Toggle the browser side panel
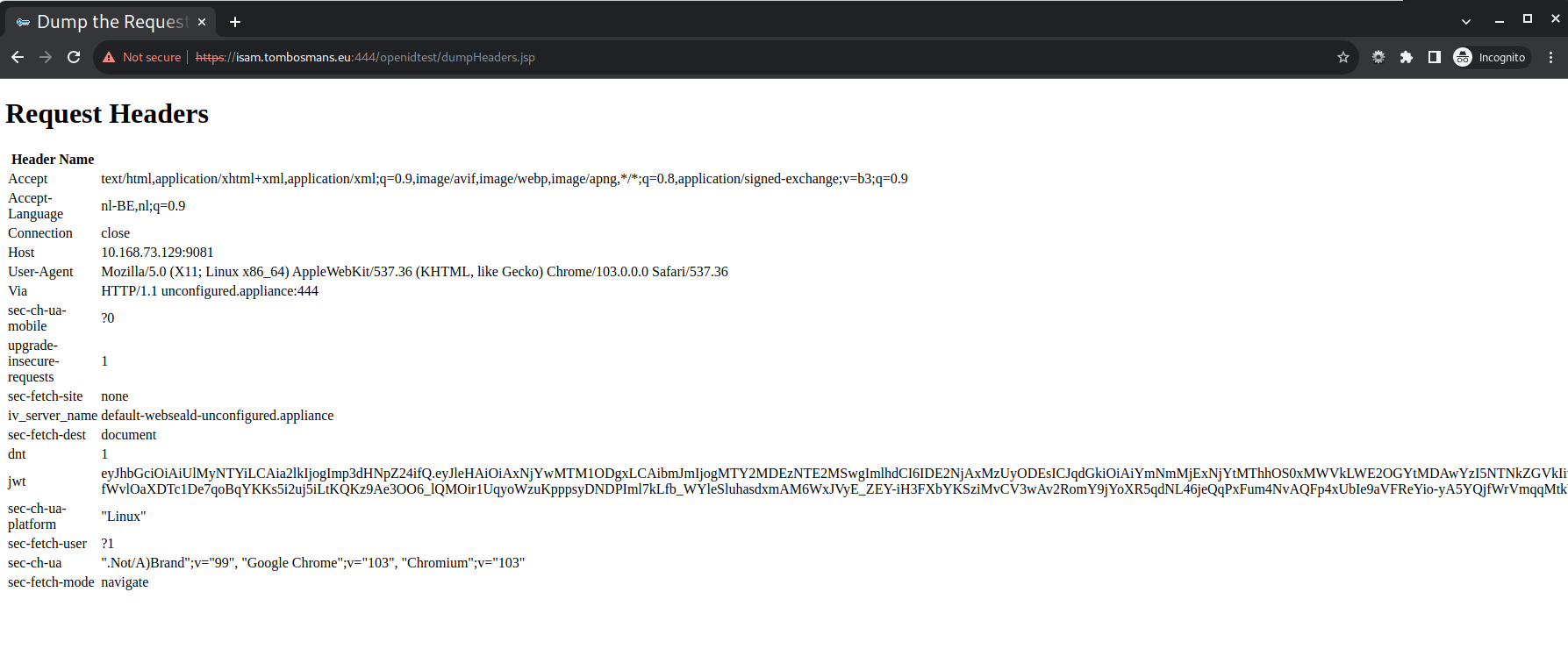Screen dimensions: 1568x649 click(x=1435, y=57)
